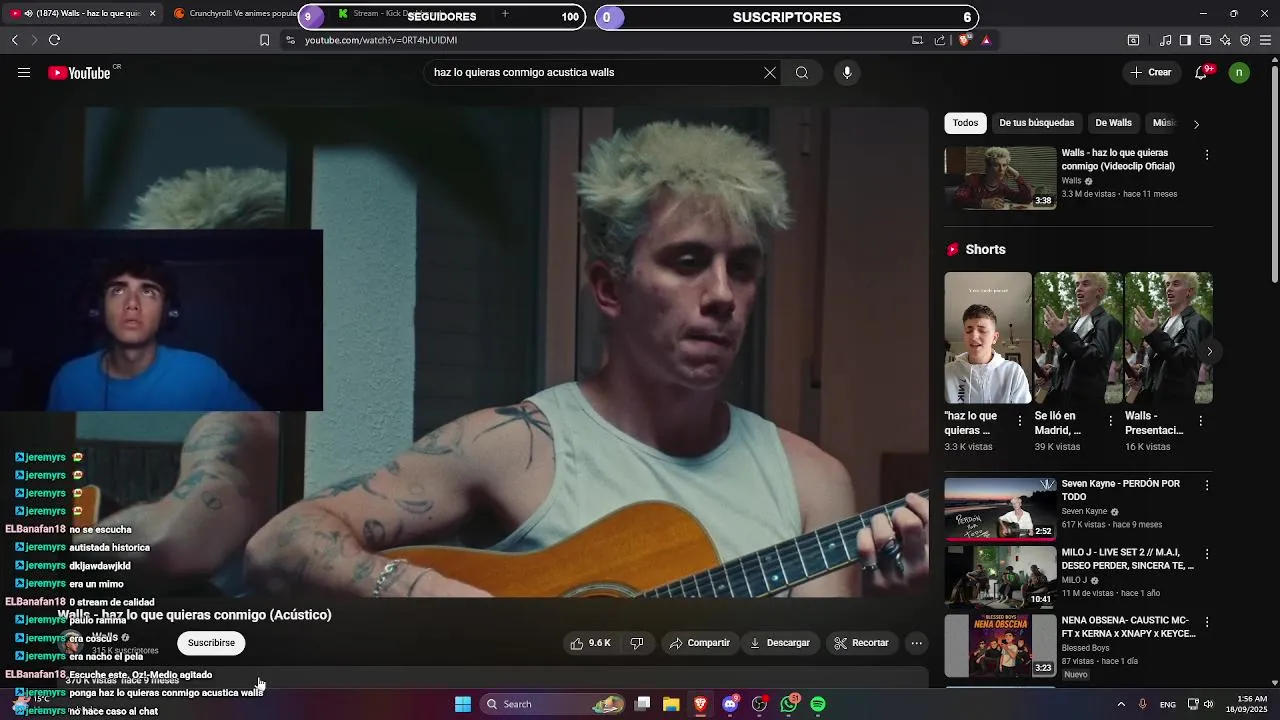Open the Walls Videoclip Oficial thumbnail
The width and height of the screenshot is (1280, 720).
point(1000,178)
